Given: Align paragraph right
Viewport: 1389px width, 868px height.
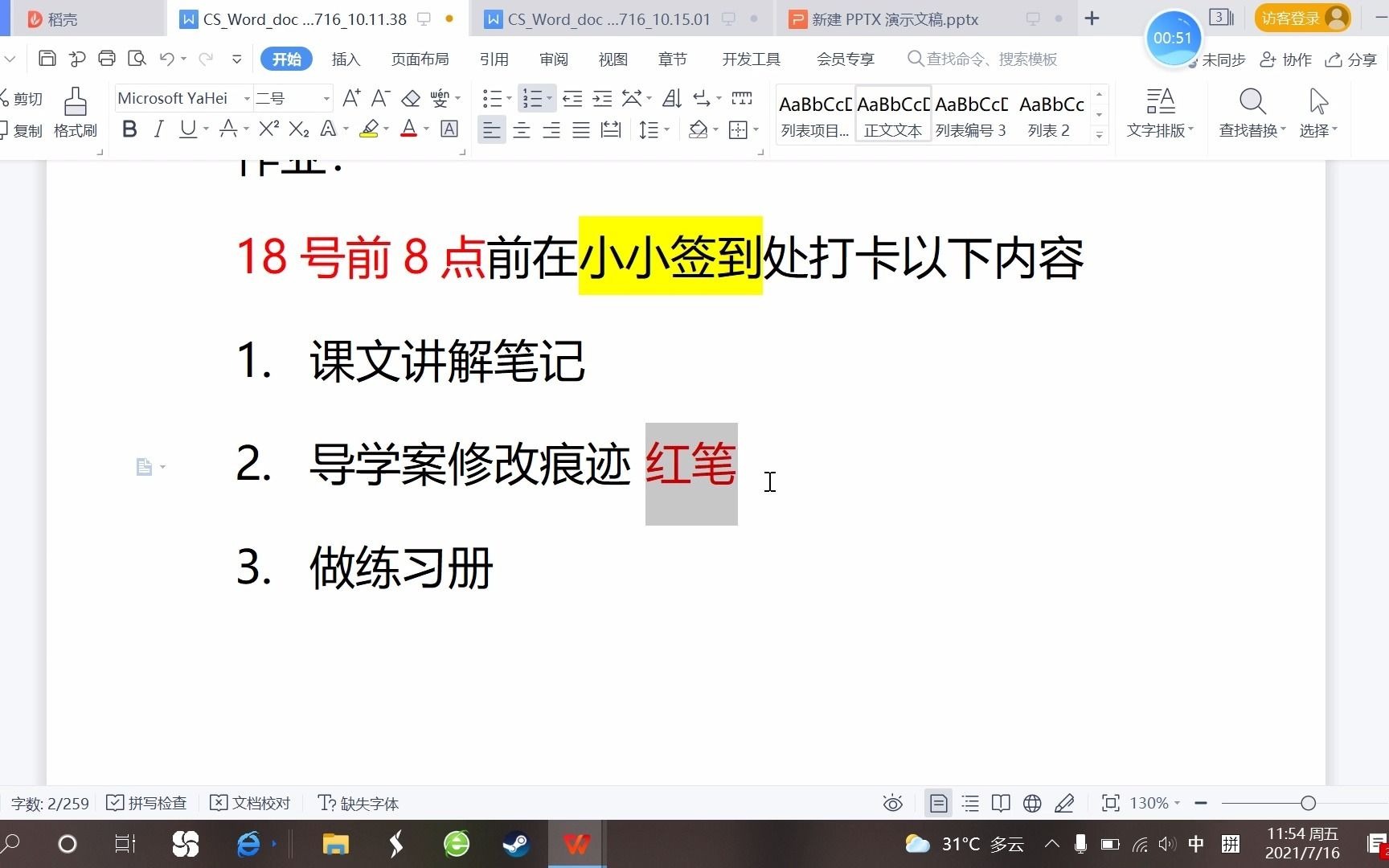Looking at the screenshot, I should coord(551,129).
